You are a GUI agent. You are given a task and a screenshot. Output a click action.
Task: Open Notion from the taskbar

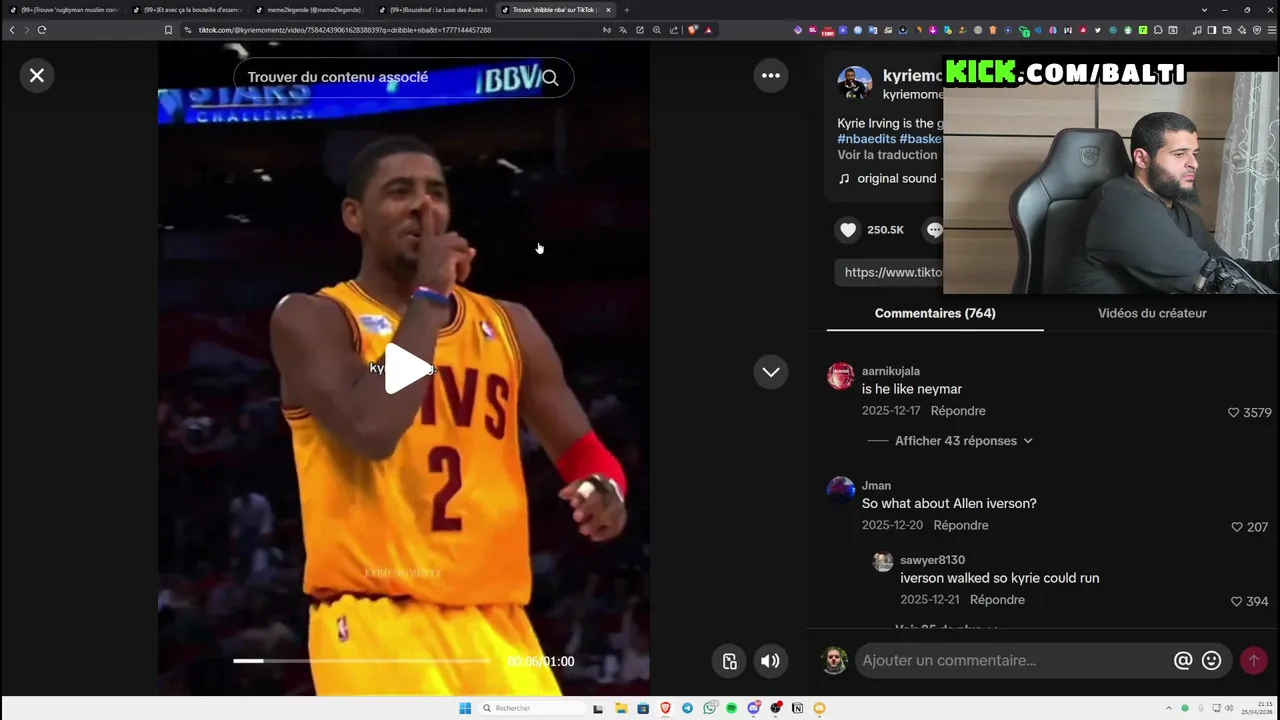[x=797, y=708]
